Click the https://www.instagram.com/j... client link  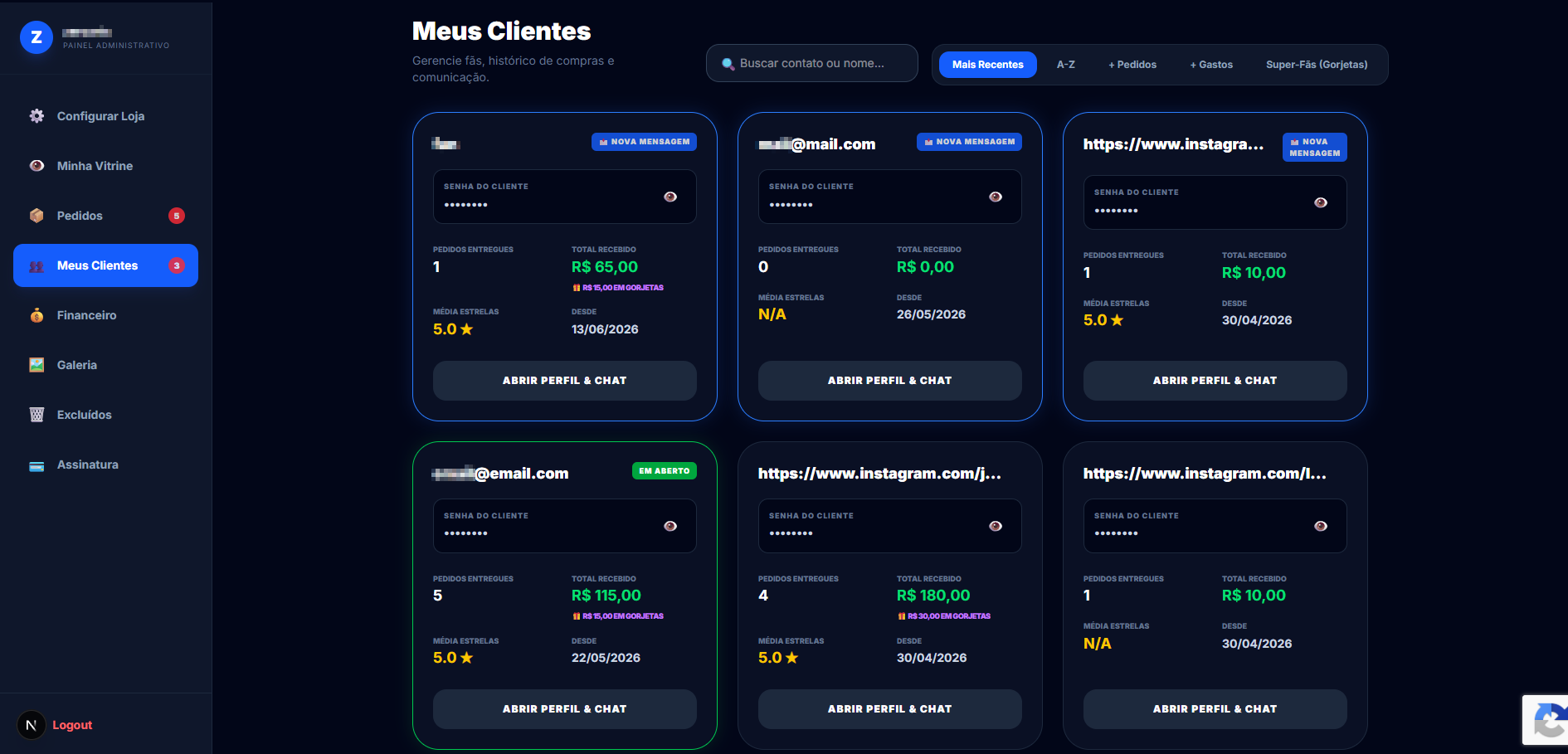(879, 474)
